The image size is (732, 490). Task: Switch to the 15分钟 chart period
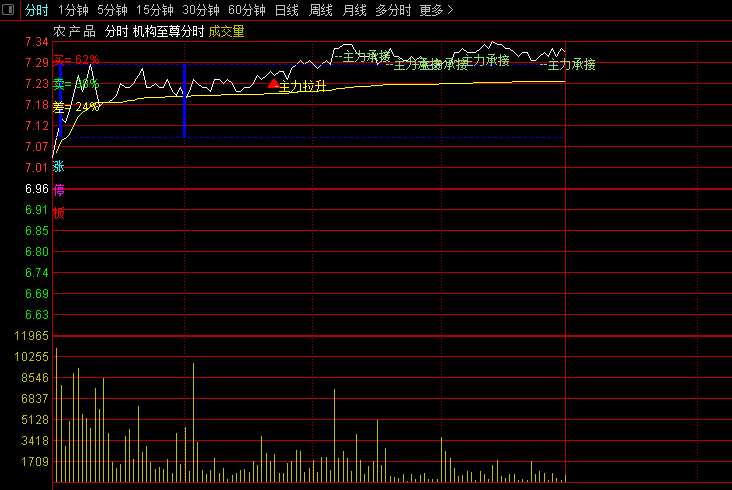[155, 10]
